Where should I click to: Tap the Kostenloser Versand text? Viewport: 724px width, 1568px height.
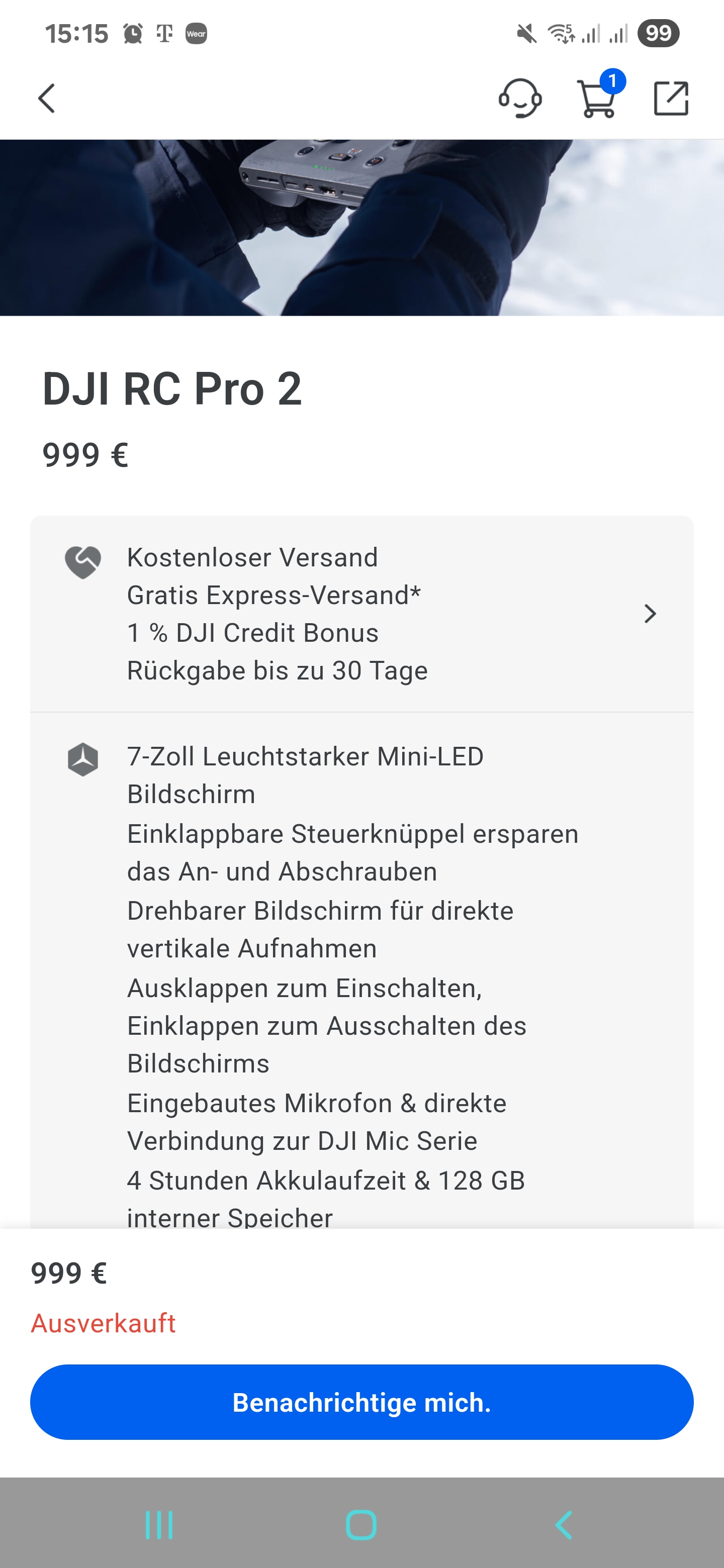coord(252,557)
